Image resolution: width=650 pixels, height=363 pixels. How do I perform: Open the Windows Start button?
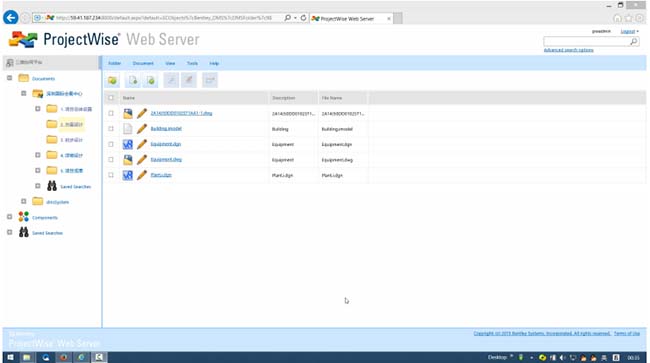coord(10,357)
